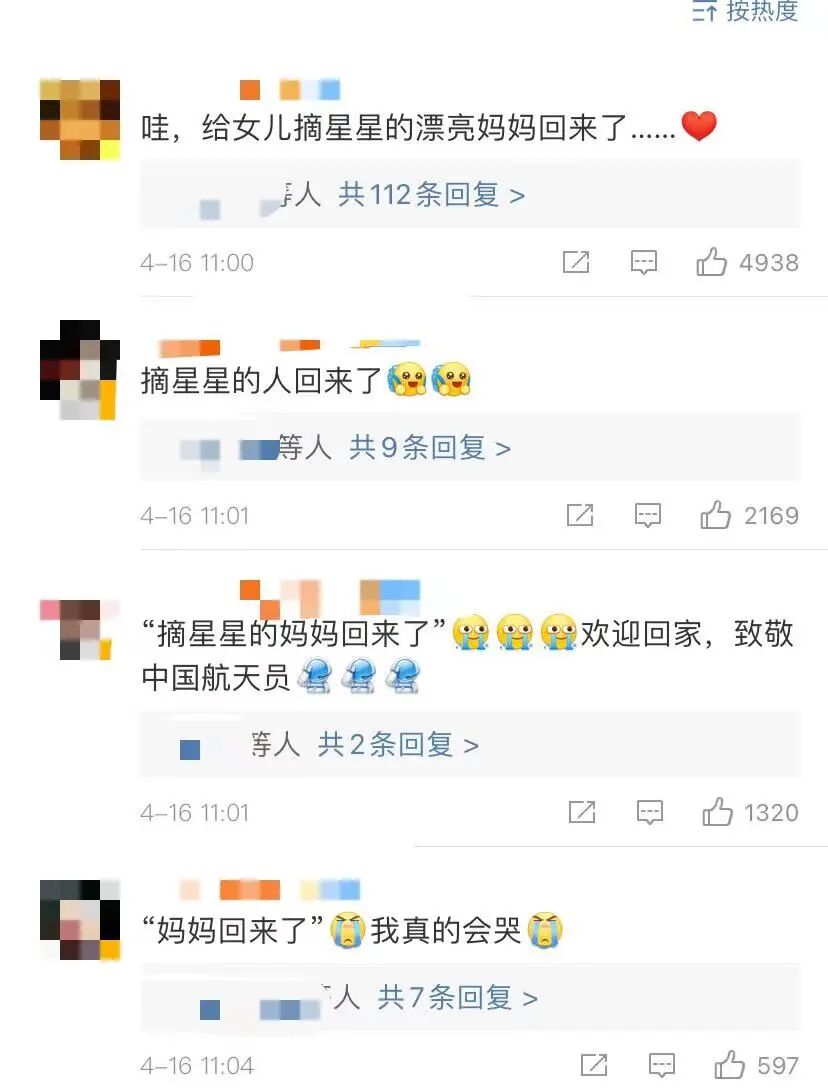
Task: Tap share icon on 2169-like comment
Action: pyautogui.click(x=580, y=515)
